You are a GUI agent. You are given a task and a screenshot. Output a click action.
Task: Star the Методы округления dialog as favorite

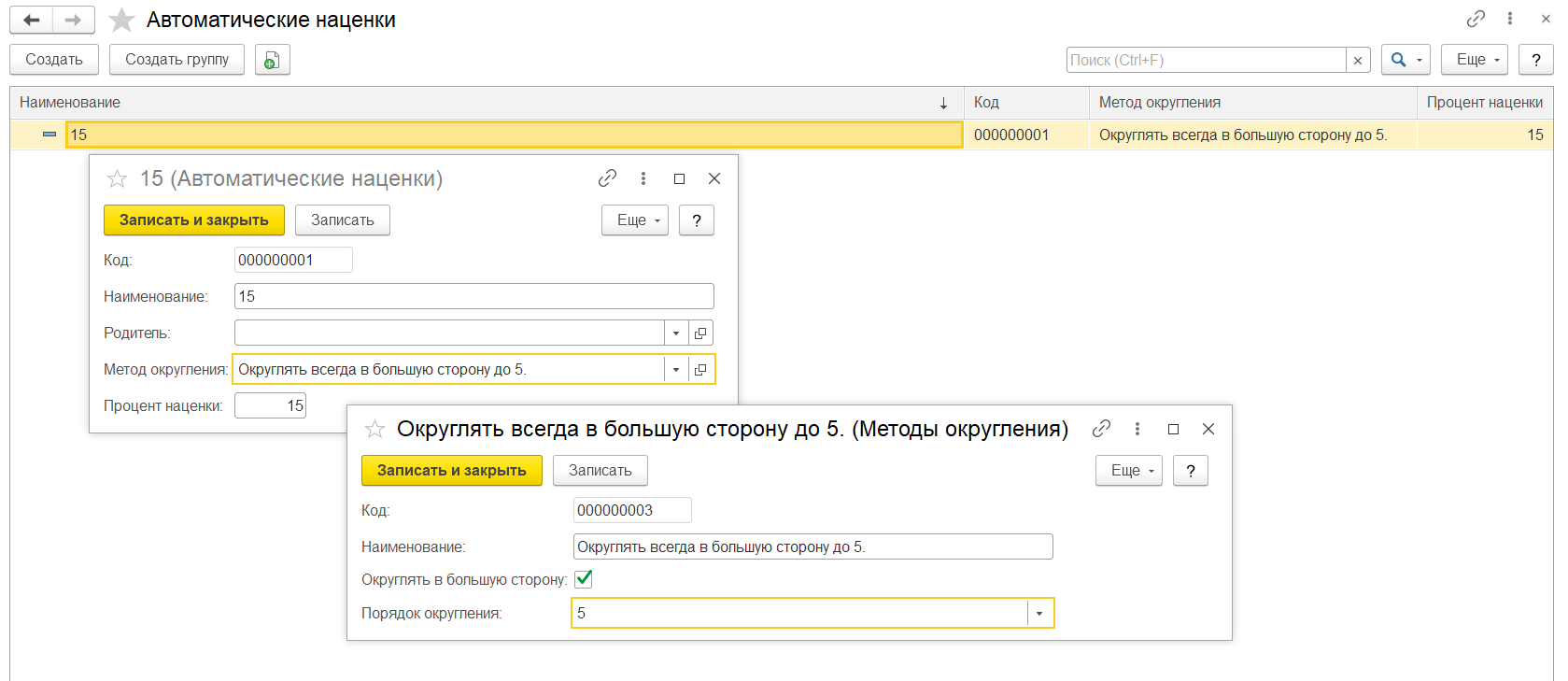click(374, 429)
